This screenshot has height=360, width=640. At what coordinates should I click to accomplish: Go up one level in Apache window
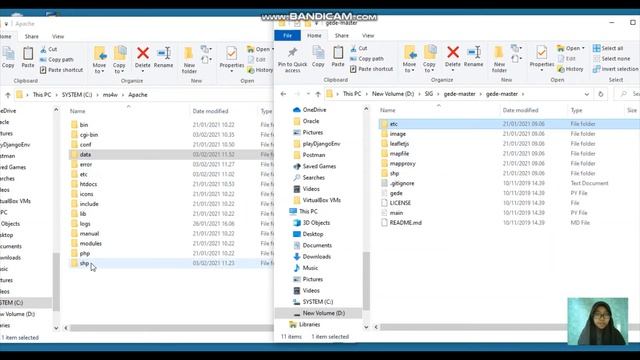[7, 95]
